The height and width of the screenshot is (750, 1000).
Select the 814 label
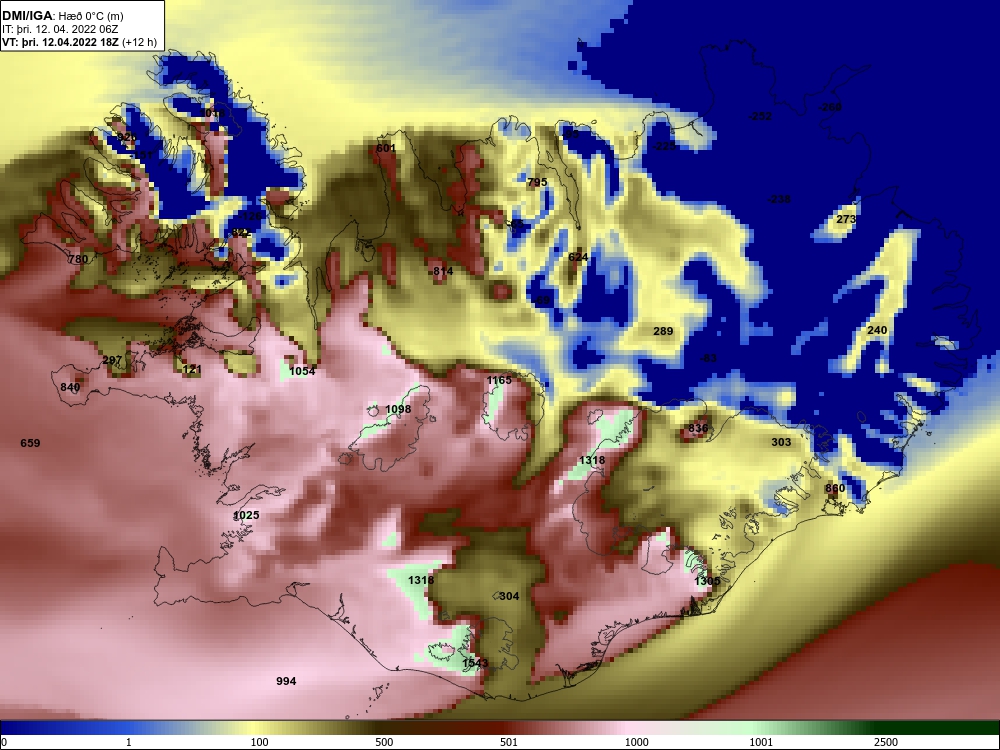[x=442, y=272]
